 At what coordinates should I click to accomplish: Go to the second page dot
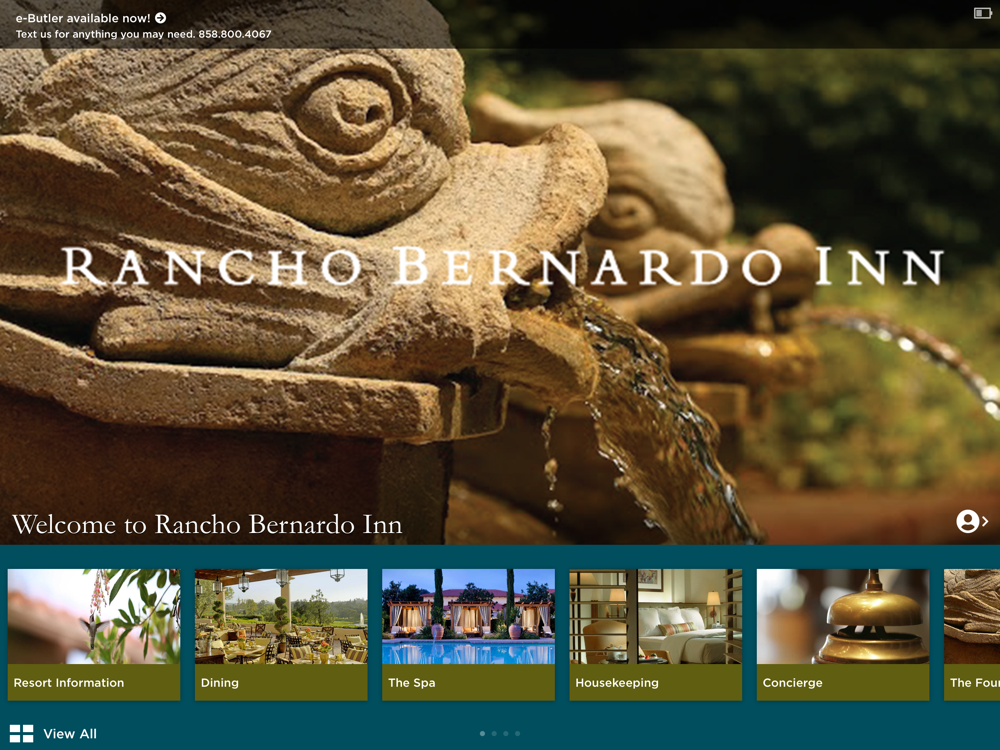click(x=494, y=733)
